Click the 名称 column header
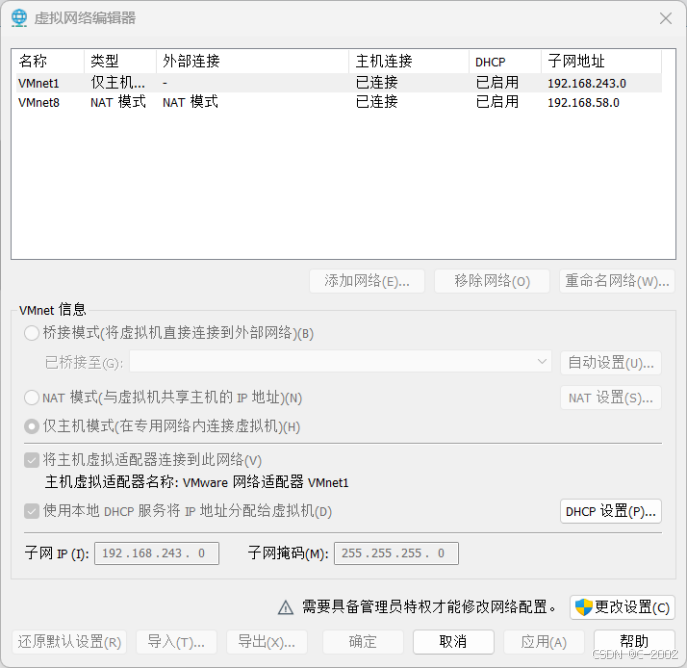Screen dimensions: 688x668 pyautogui.click(x=50, y=61)
